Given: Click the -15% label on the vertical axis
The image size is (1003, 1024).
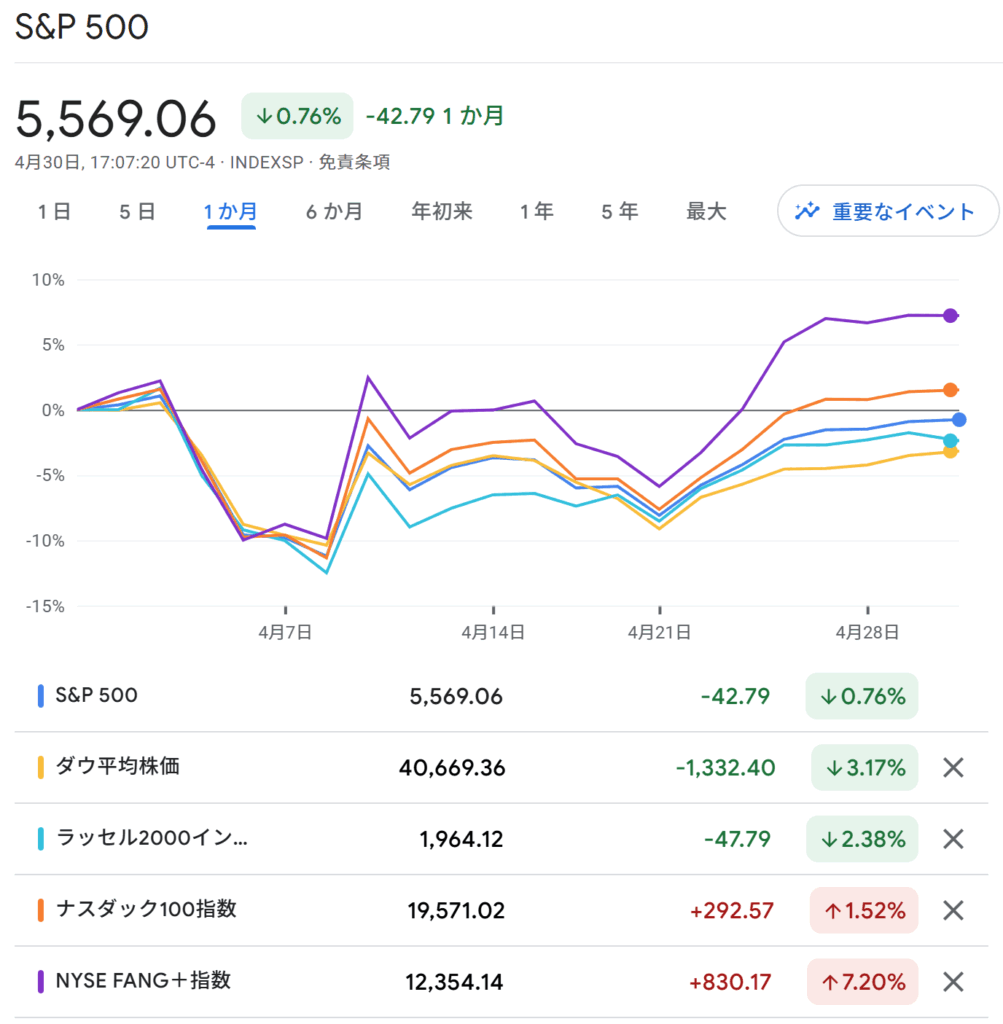Looking at the screenshot, I should tap(45, 607).
